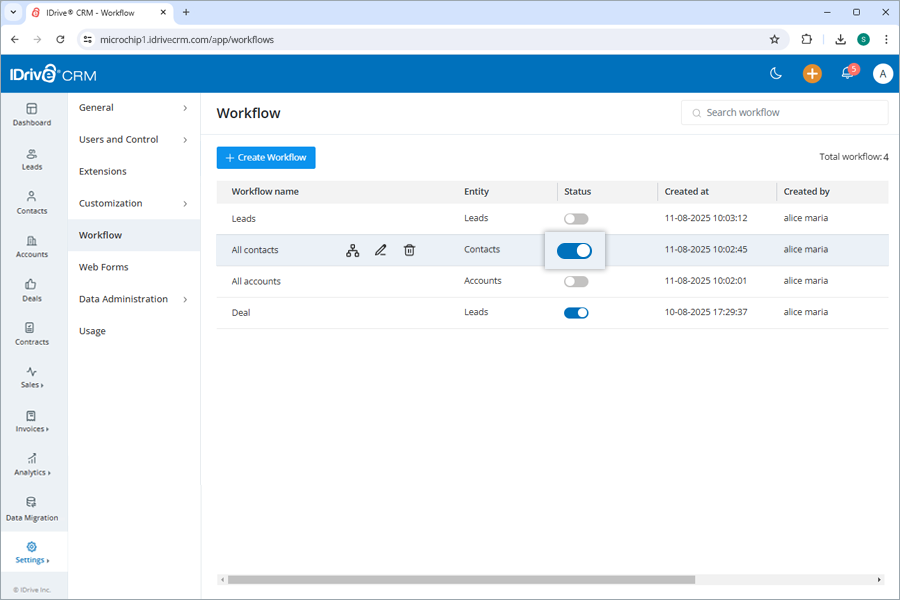Navigate to Deals using the sidebar icon
900x600 pixels.
(x=32, y=291)
